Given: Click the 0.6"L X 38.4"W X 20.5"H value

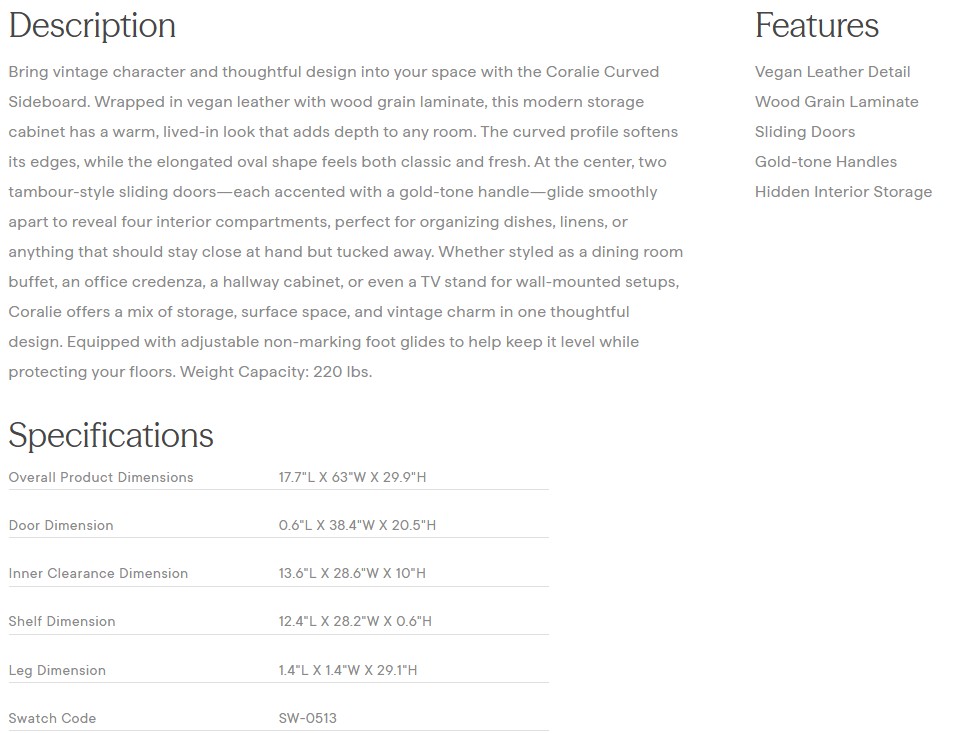Looking at the screenshot, I should coord(357,525).
